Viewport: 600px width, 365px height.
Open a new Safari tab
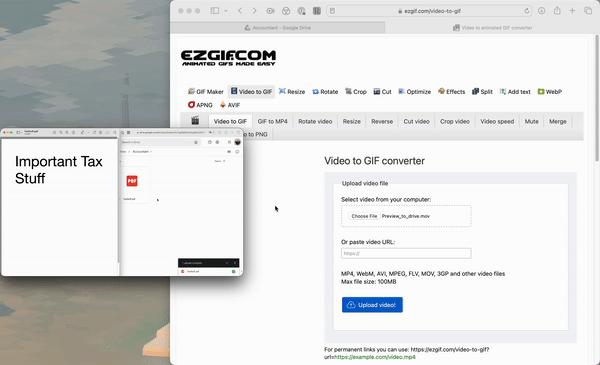[x=572, y=11]
